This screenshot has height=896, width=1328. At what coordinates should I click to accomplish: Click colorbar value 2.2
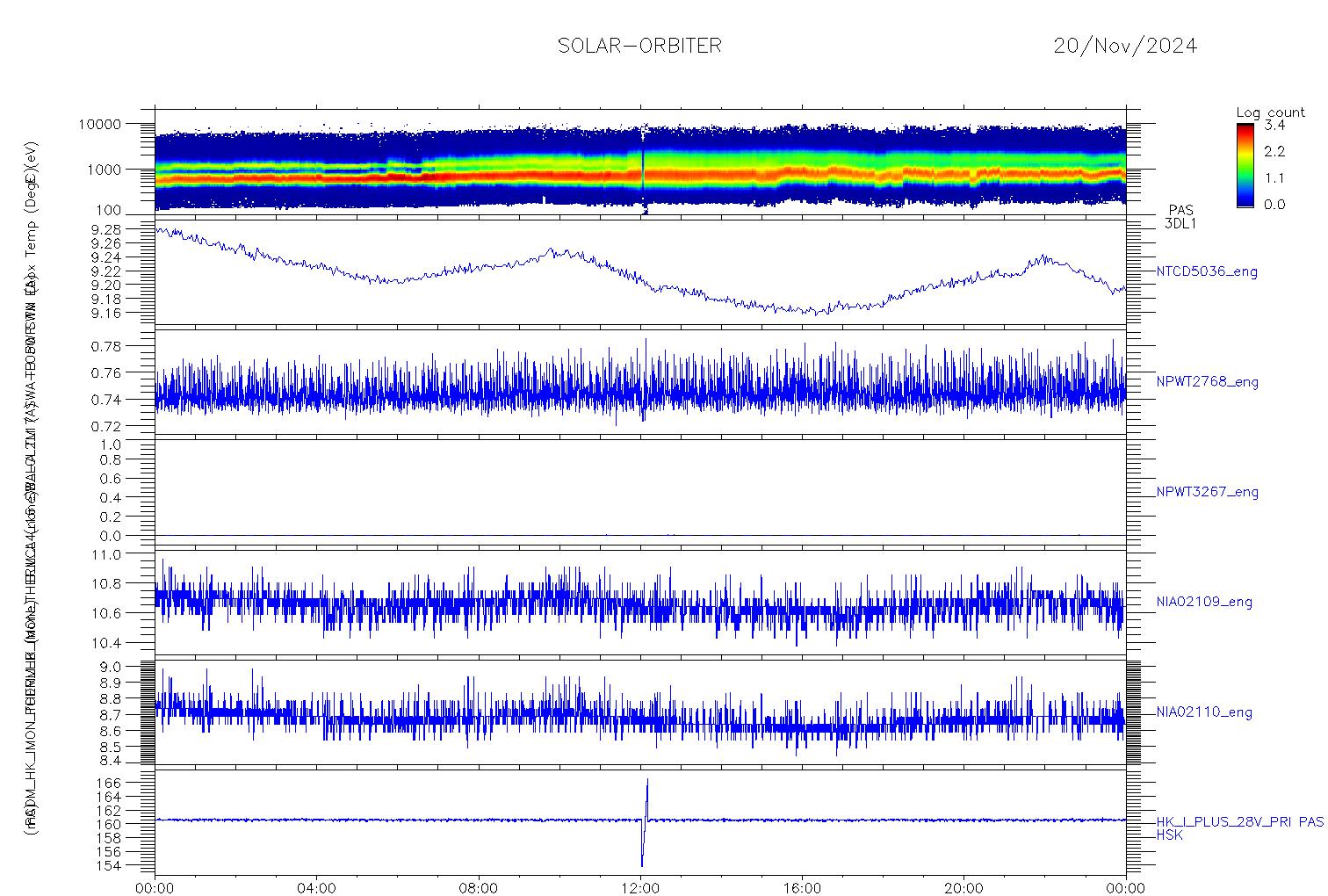coord(1274,151)
